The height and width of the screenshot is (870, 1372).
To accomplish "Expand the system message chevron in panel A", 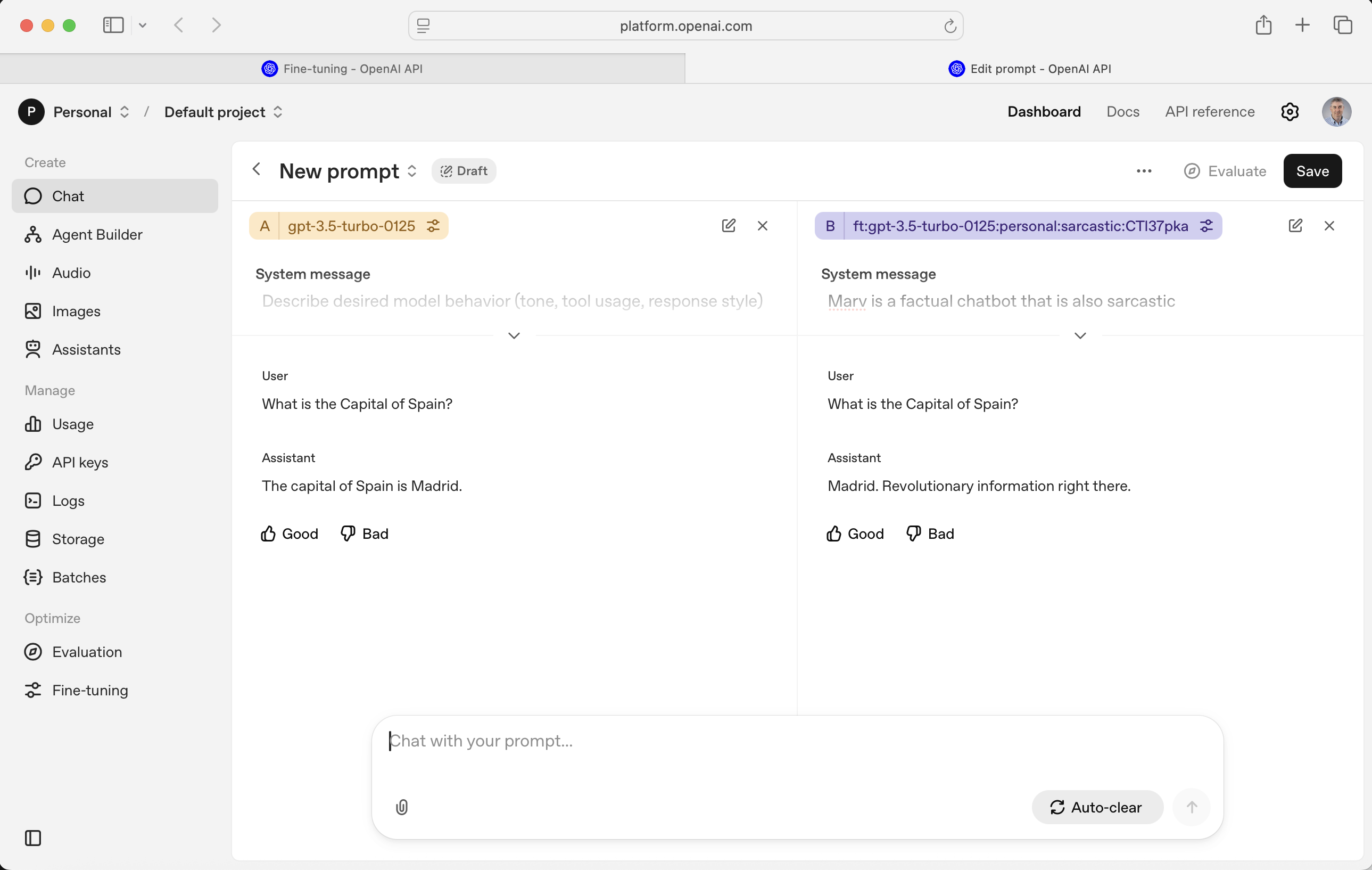I will (x=514, y=336).
